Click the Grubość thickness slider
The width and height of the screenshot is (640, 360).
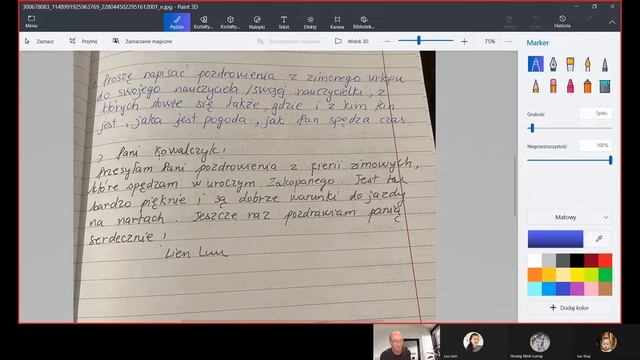(x=569, y=128)
